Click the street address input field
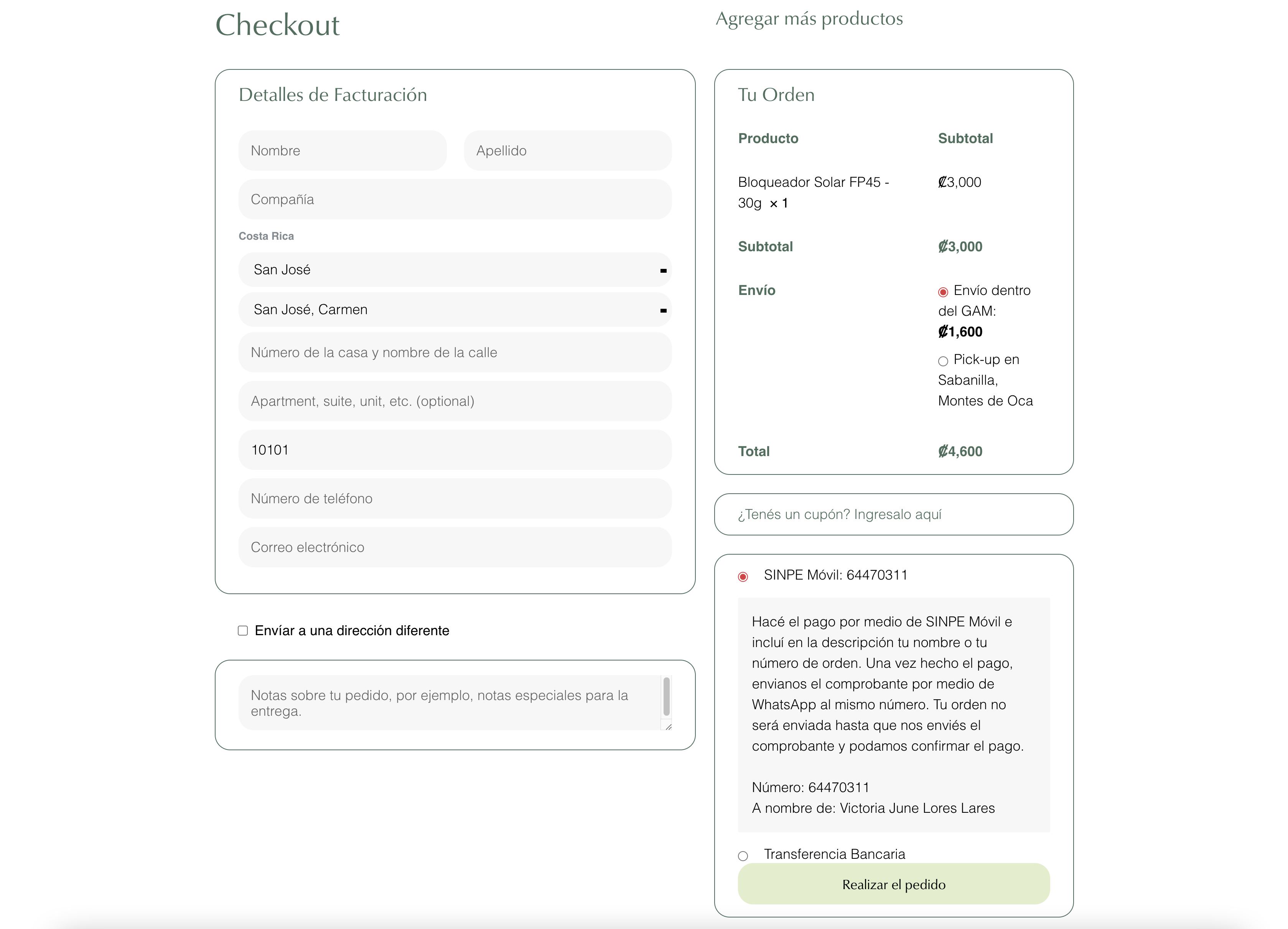The image size is (1288, 929). pos(454,352)
